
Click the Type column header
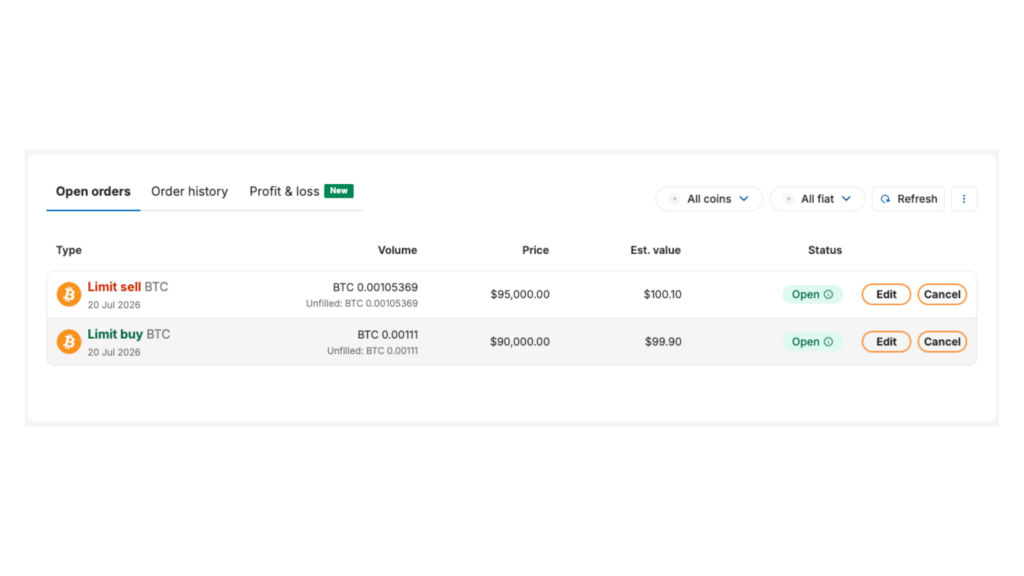tap(69, 250)
